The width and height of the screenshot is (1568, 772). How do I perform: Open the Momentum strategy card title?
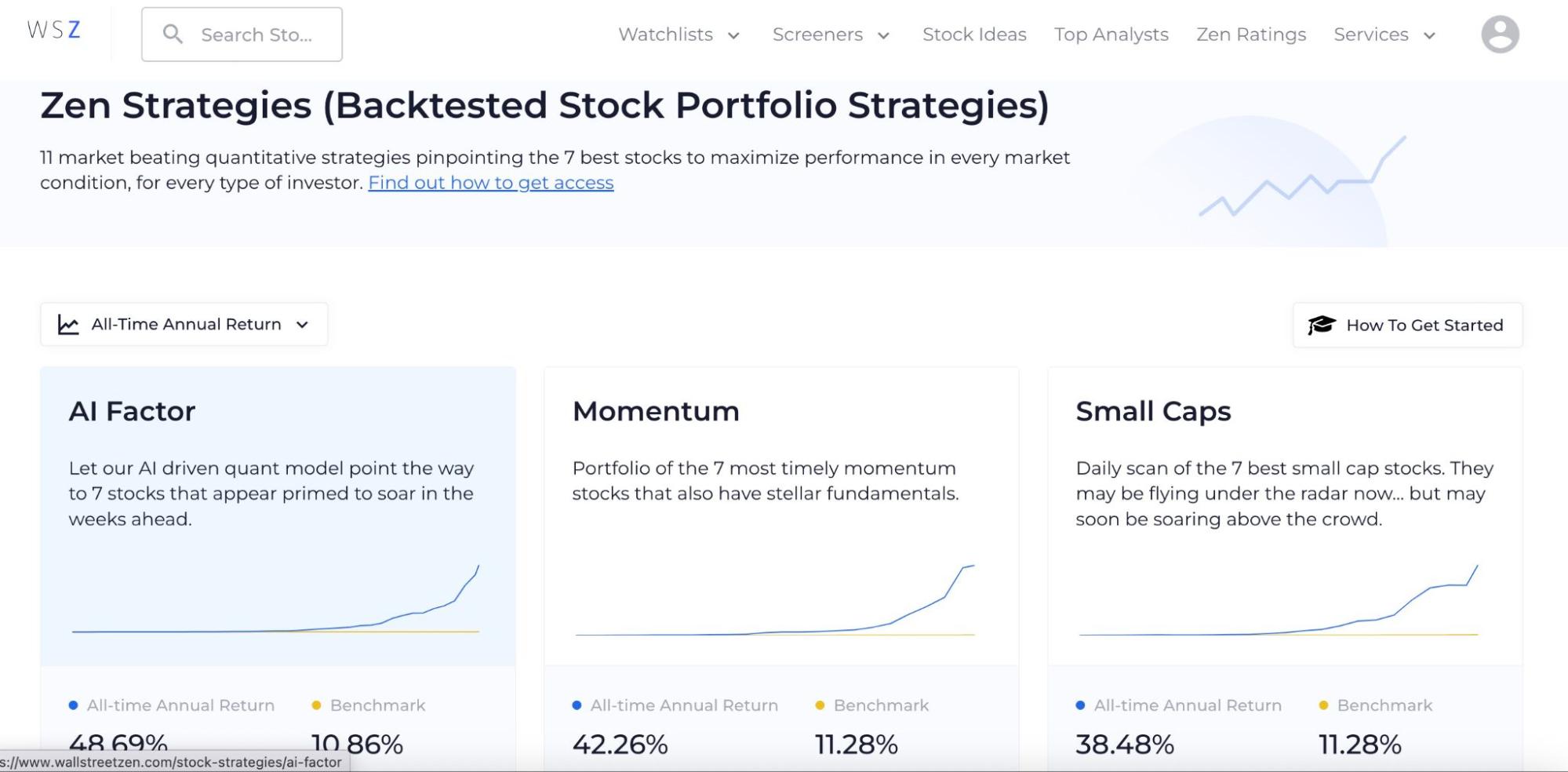click(x=656, y=411)
